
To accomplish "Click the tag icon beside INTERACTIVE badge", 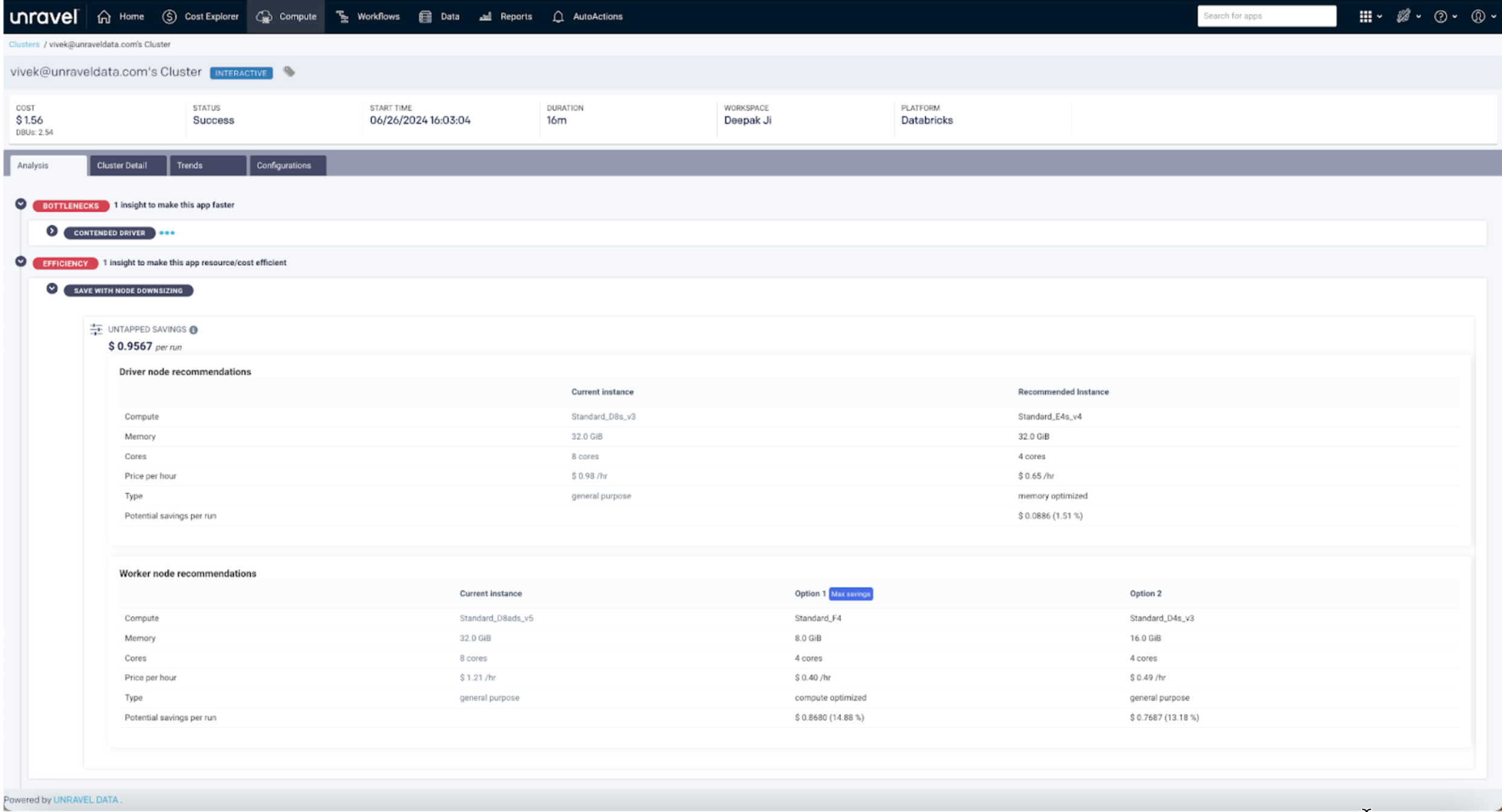I will pos(289,72).
